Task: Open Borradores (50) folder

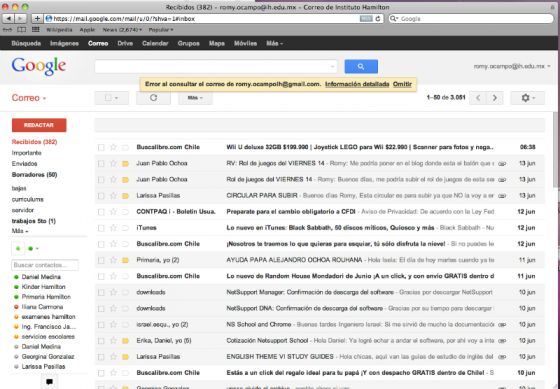Action: tap(34, 175)
